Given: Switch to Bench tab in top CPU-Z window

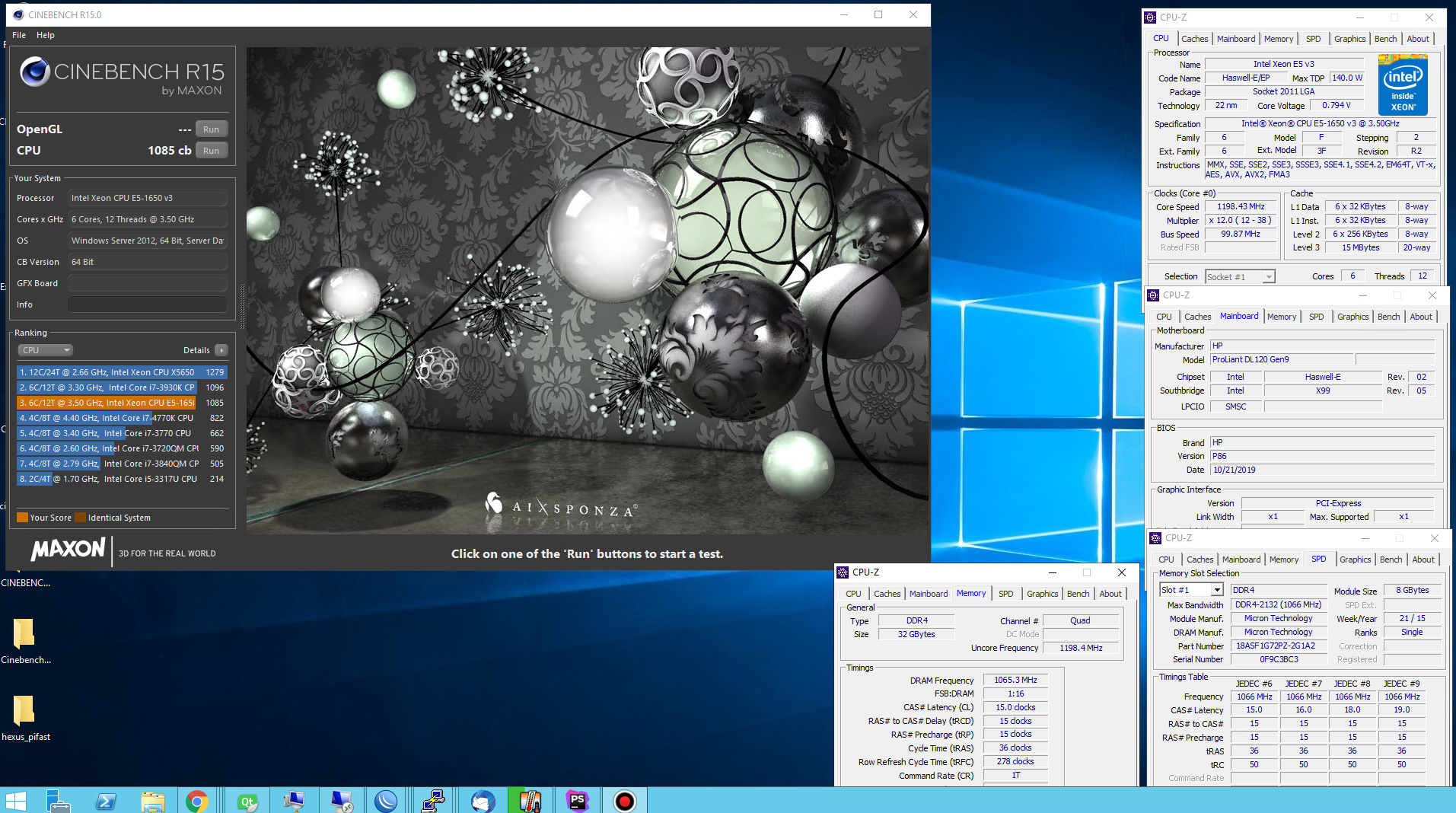Looking at the screenshot, I should point(1385,39).
